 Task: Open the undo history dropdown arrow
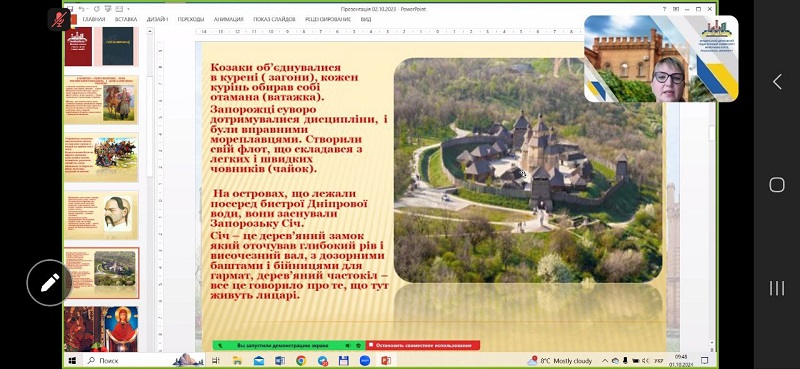click(87, 9)
